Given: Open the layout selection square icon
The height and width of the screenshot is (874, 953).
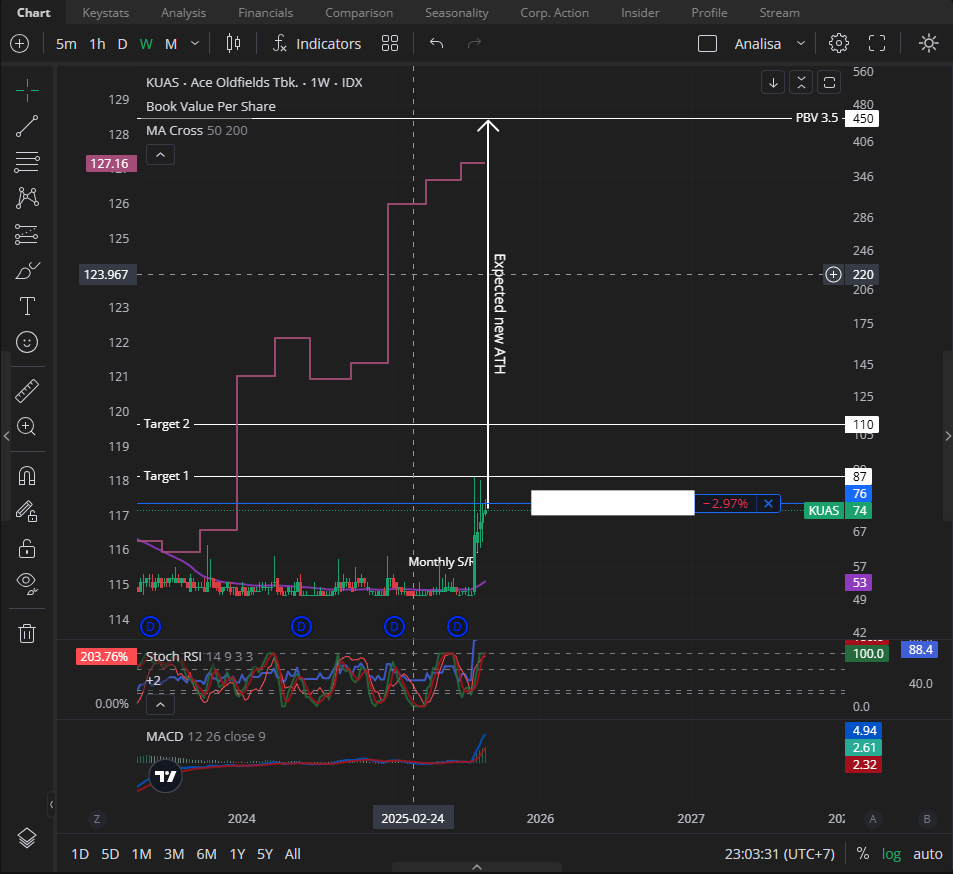Looking at the screenshot, I should tap(707, 44).
